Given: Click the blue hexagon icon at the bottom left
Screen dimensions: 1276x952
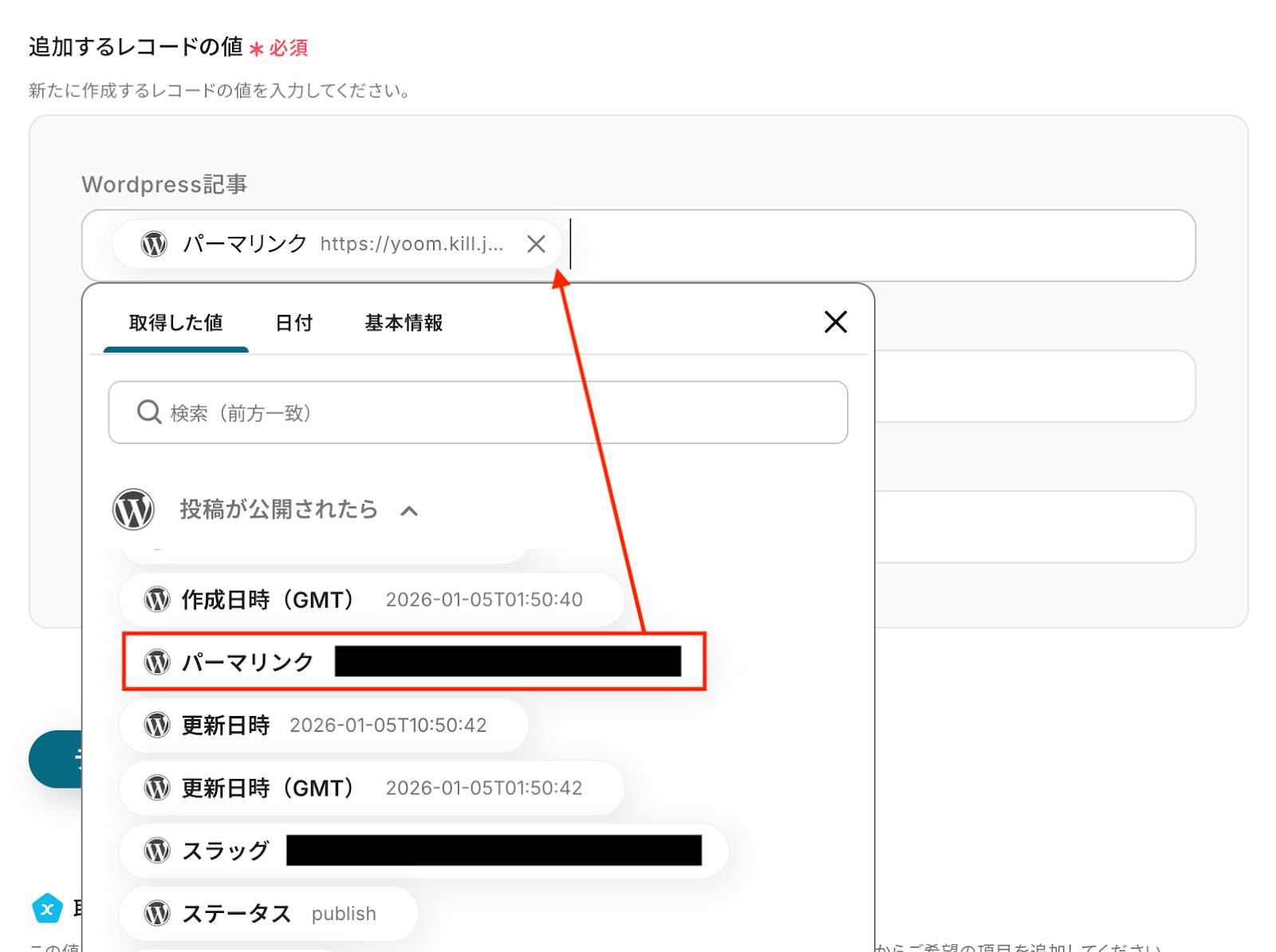Looking at the screenshot, I should (x=47, y=908).
